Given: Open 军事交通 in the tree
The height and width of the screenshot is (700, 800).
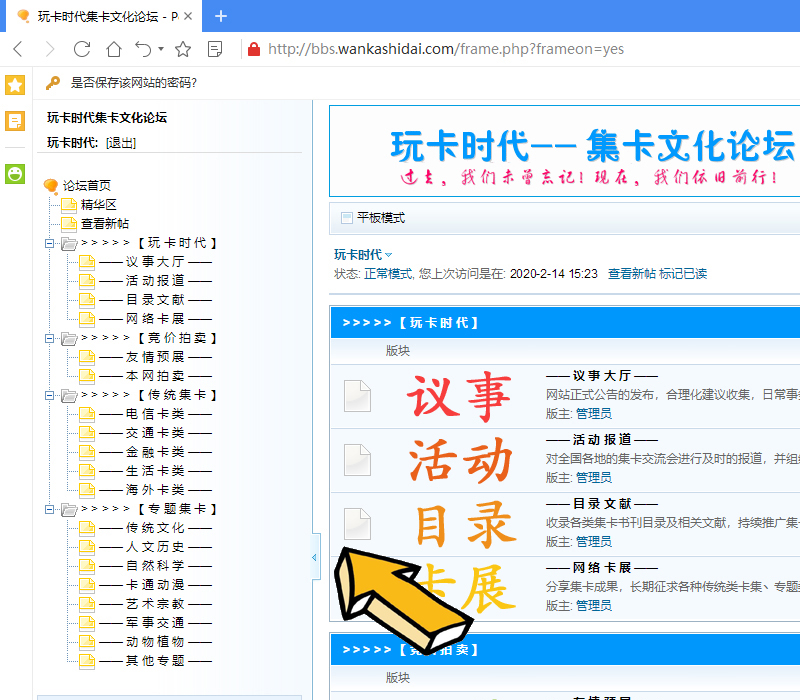Looking at the screenshot, I should (x=155, y=623).
